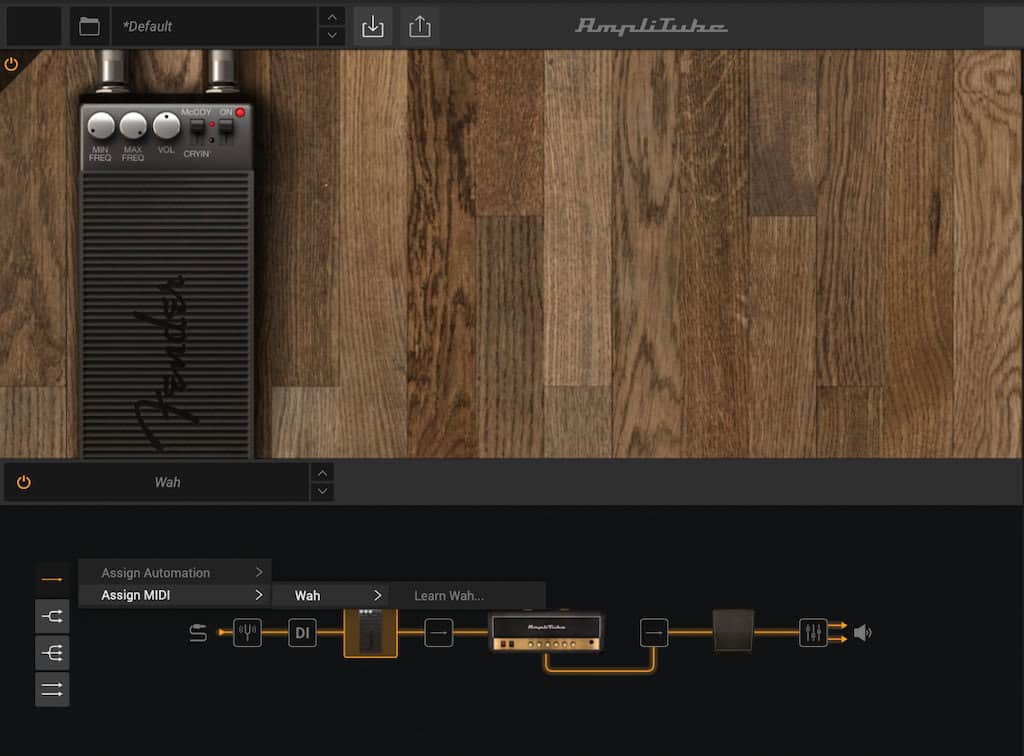Screen dimensions: 1024x756
Task: Select the DI block in signal chain
Action: coord(302,632)
